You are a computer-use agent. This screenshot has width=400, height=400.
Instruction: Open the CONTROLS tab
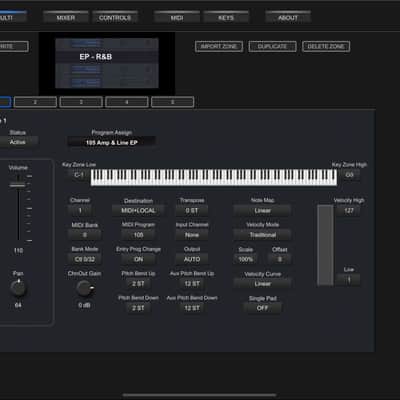115,17
